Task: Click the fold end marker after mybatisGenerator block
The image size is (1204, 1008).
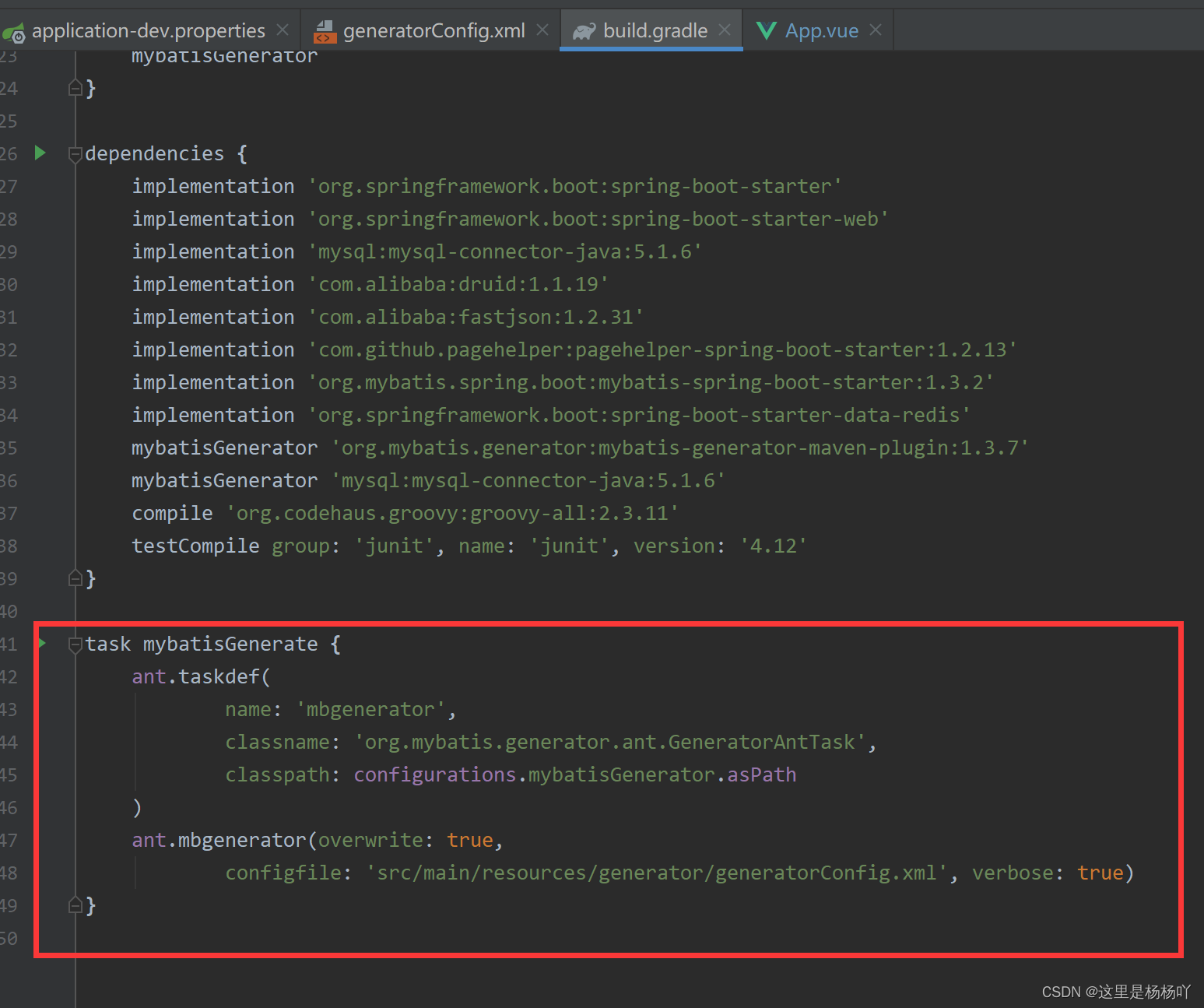Action: click(x=75, y=88)
